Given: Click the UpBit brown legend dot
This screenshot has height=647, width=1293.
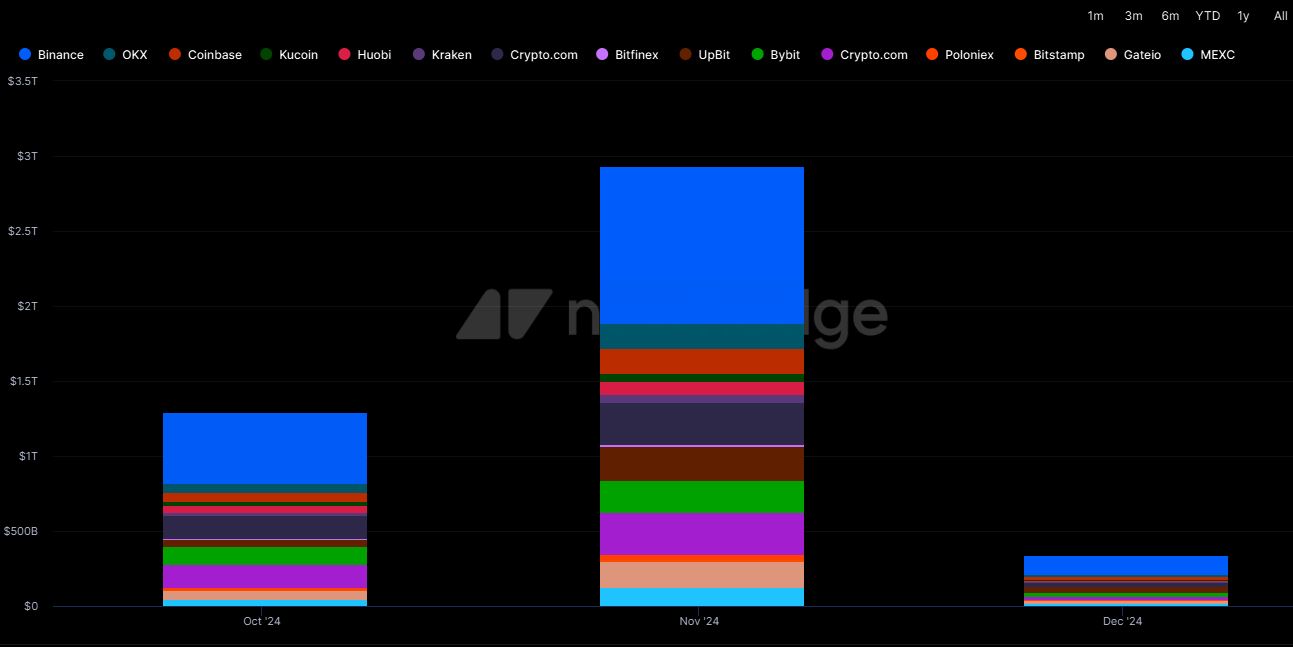Looking at the screenshot, I should (685, 55).
